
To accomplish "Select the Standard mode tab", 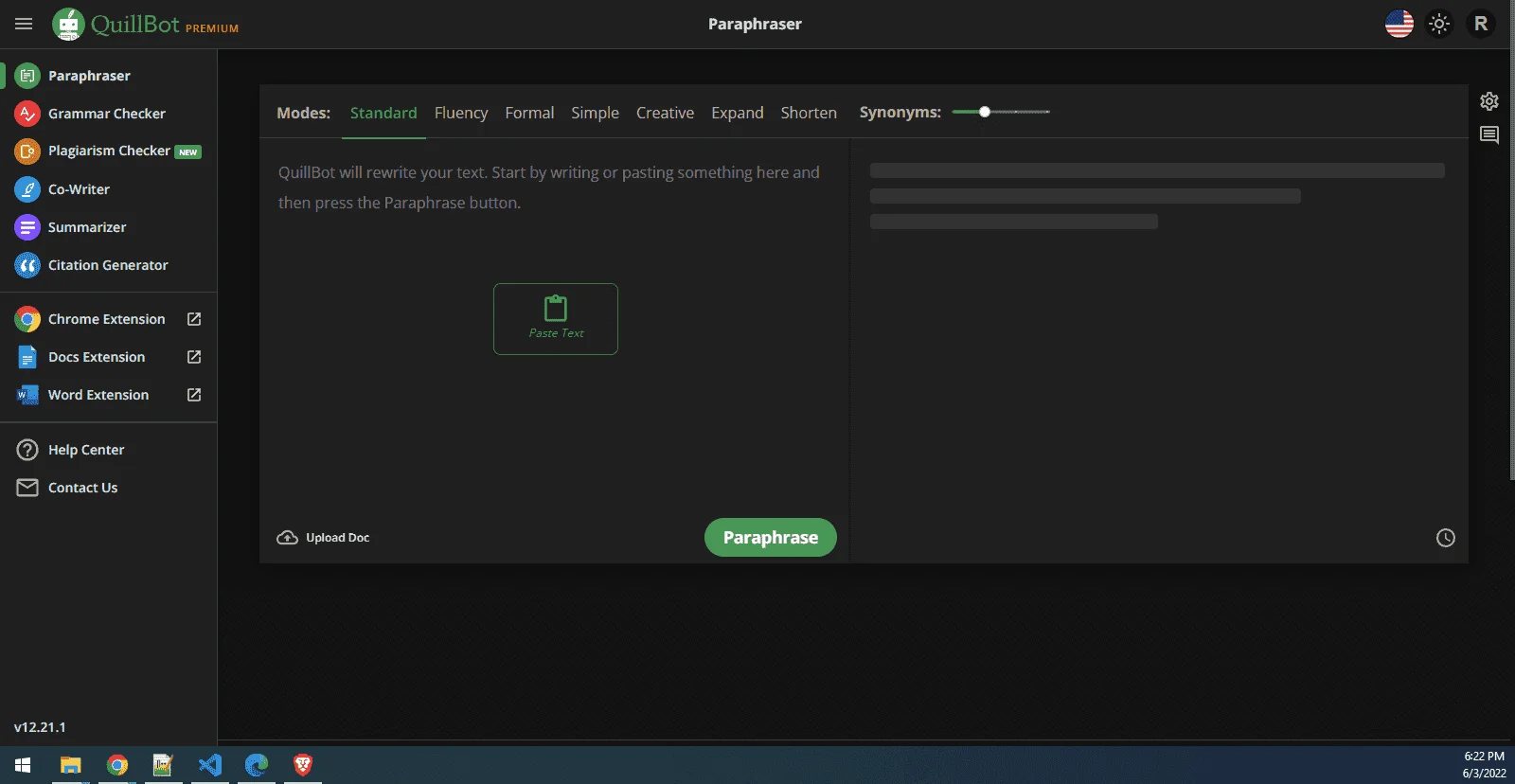I will 383,113.
